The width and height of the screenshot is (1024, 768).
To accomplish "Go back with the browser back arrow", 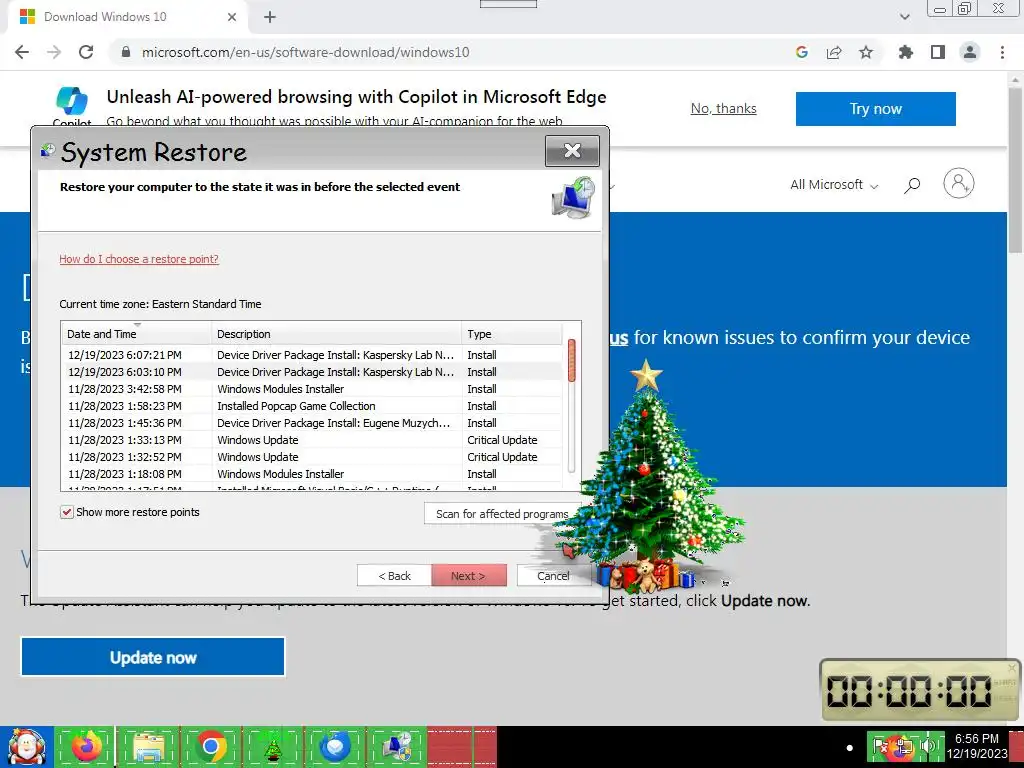I will pos(22,52).
